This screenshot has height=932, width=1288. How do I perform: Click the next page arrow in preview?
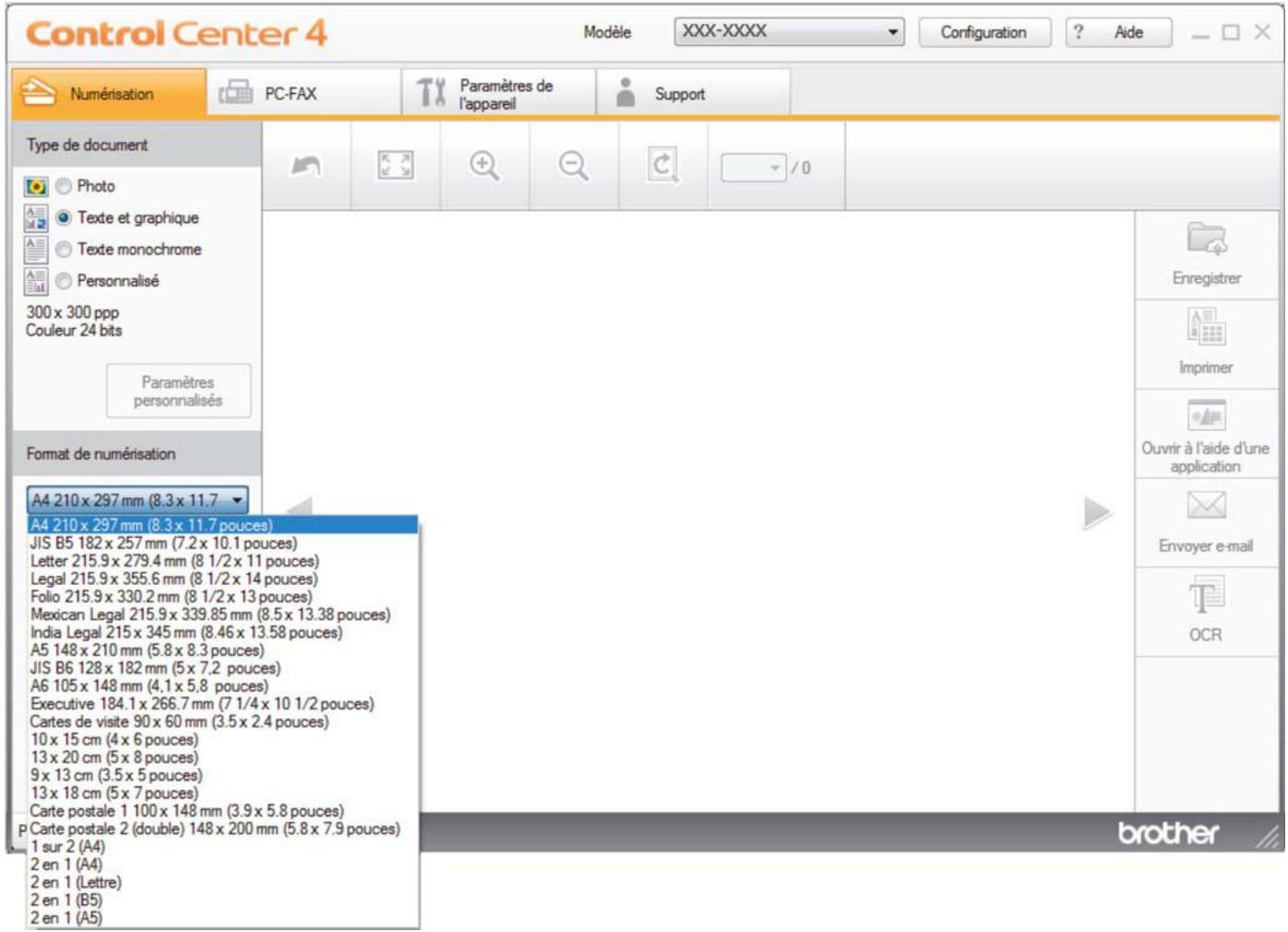(1095, 513)
